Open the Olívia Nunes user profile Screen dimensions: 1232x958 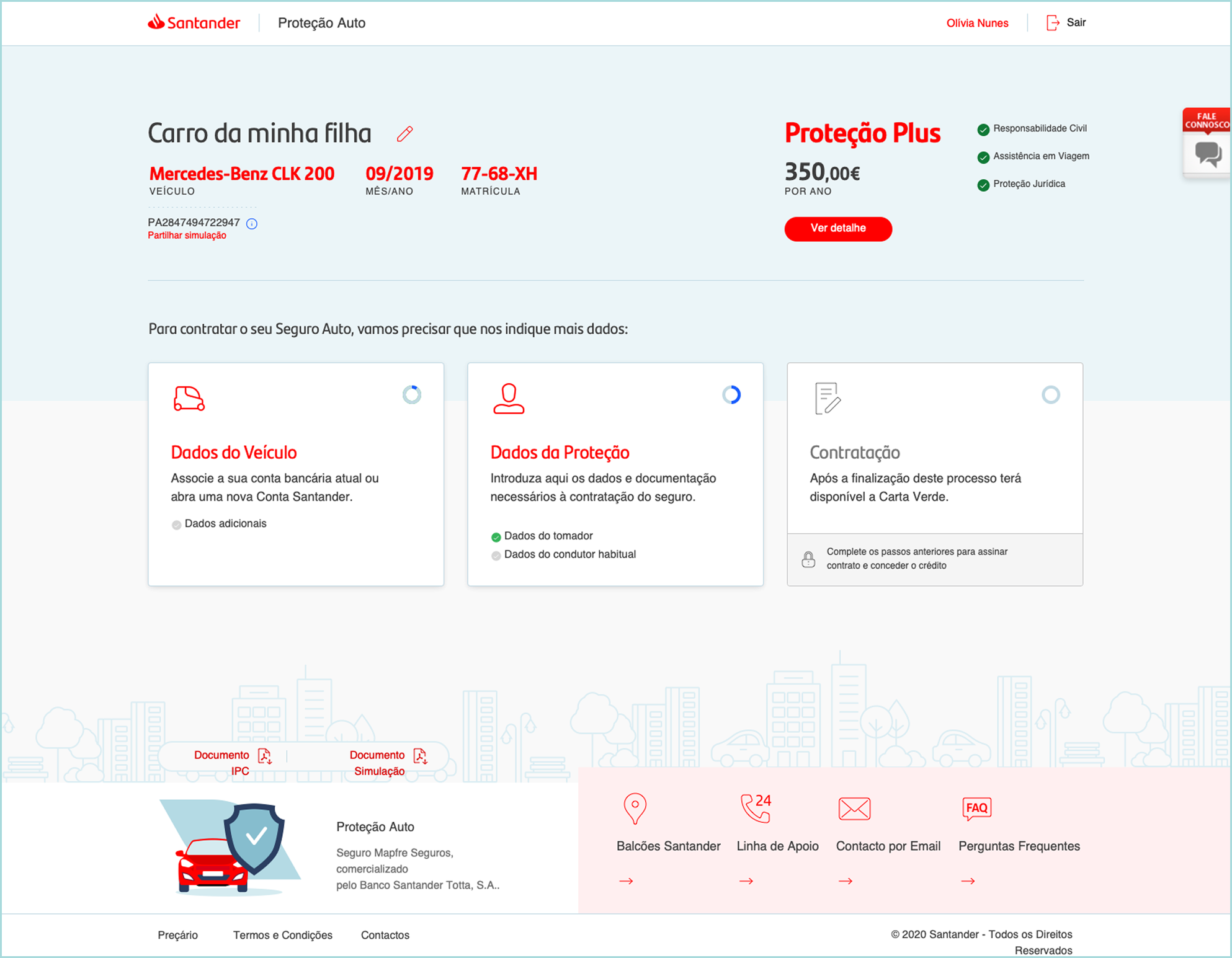coord(977,23)
